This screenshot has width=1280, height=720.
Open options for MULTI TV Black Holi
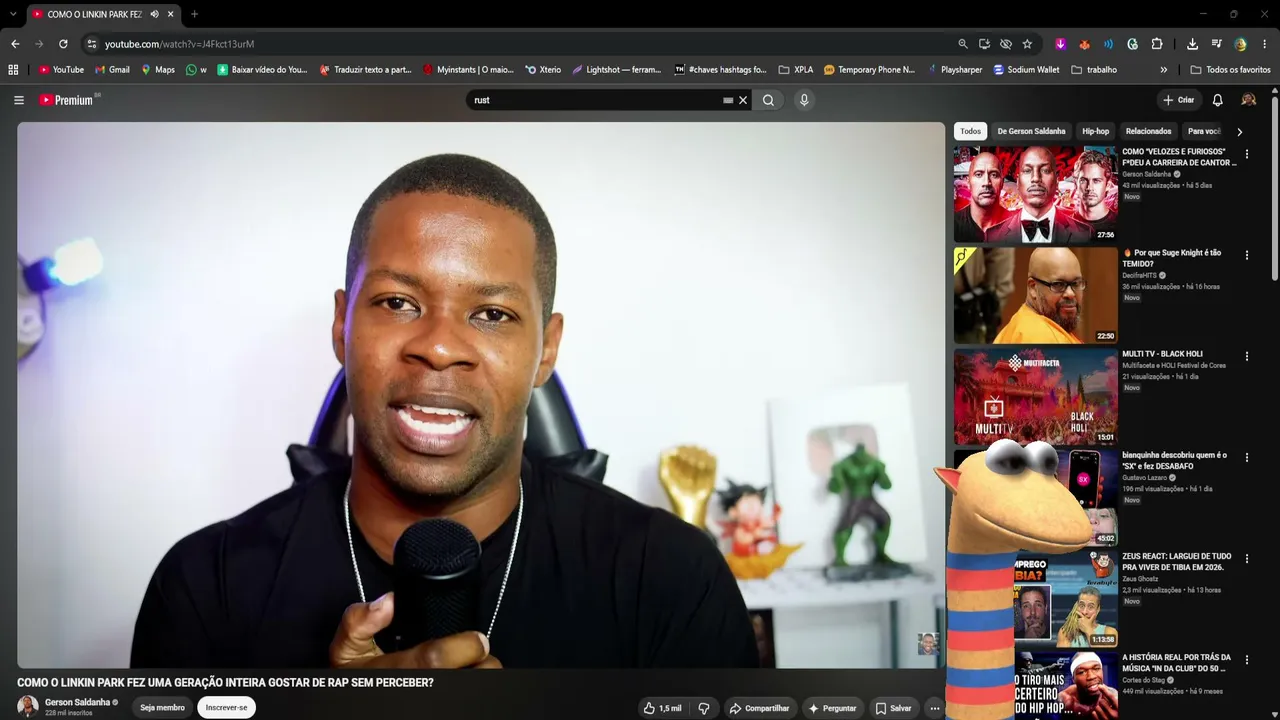pos(1246,356)
